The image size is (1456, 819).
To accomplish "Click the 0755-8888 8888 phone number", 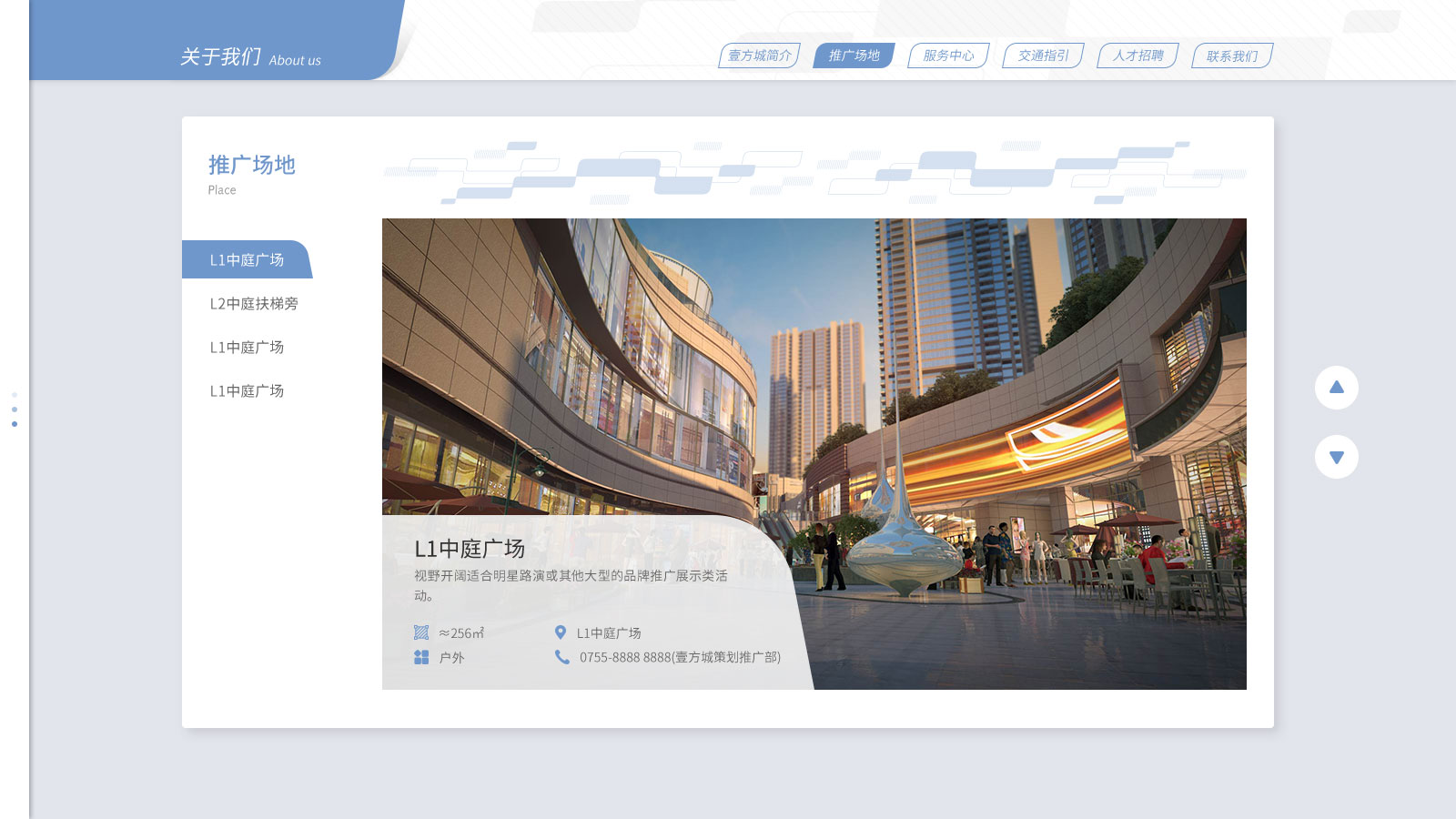I will pos(680,657).
